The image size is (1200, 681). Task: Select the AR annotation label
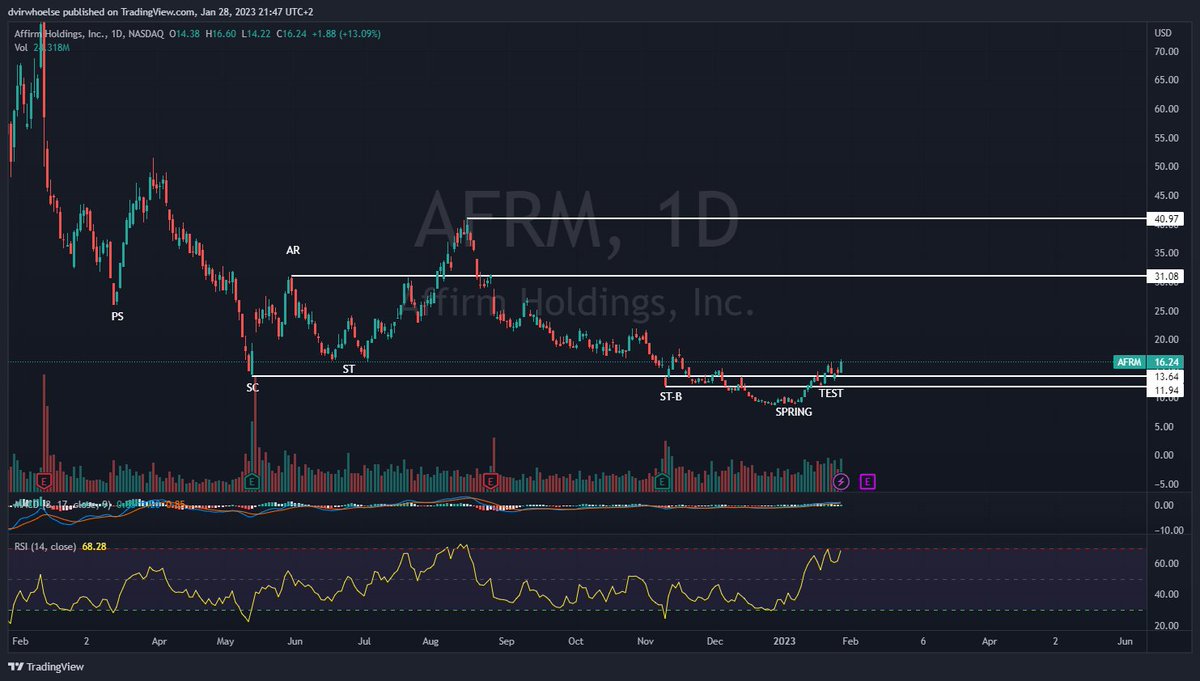point(293,250)
